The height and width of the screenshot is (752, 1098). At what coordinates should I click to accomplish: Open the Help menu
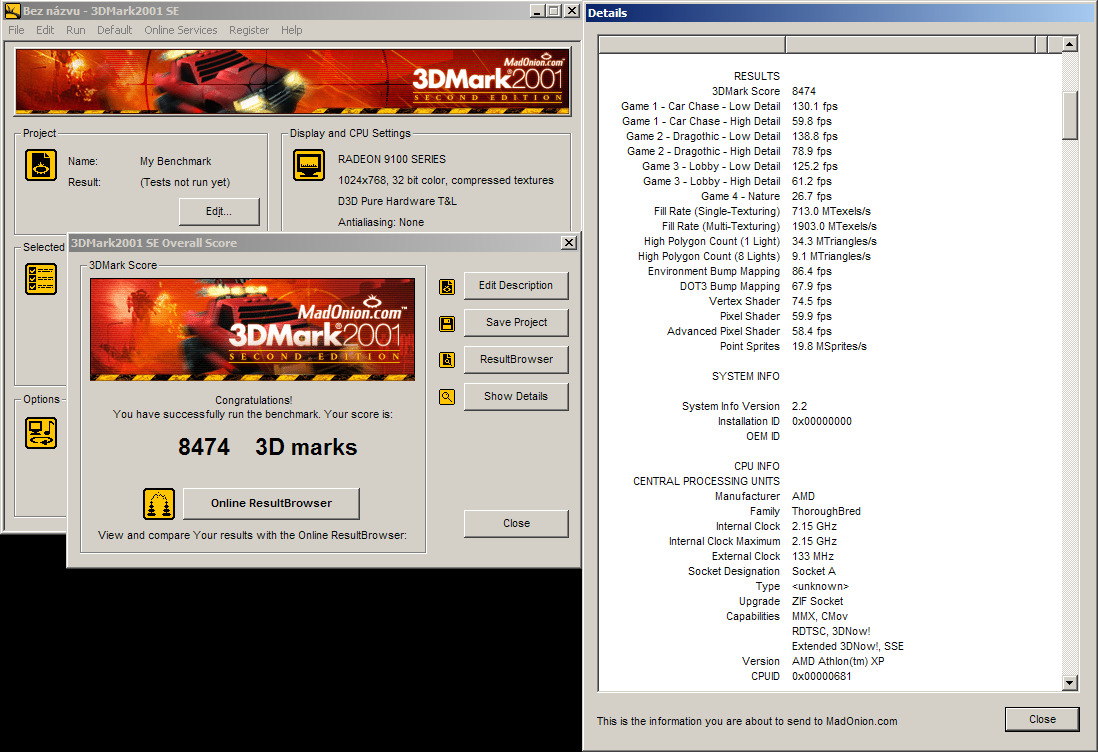coord(291,30)
